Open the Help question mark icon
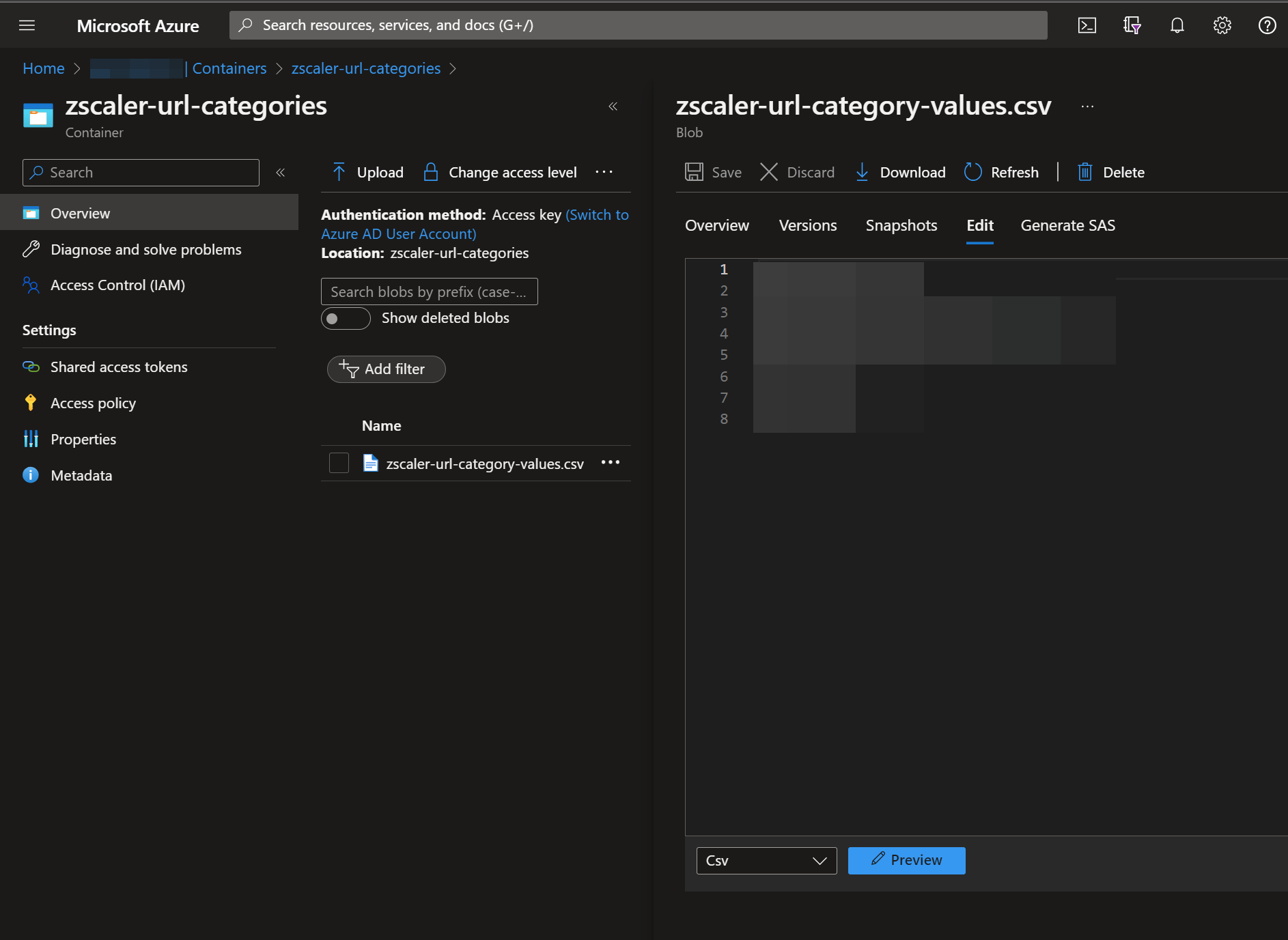 (1267, 25)
